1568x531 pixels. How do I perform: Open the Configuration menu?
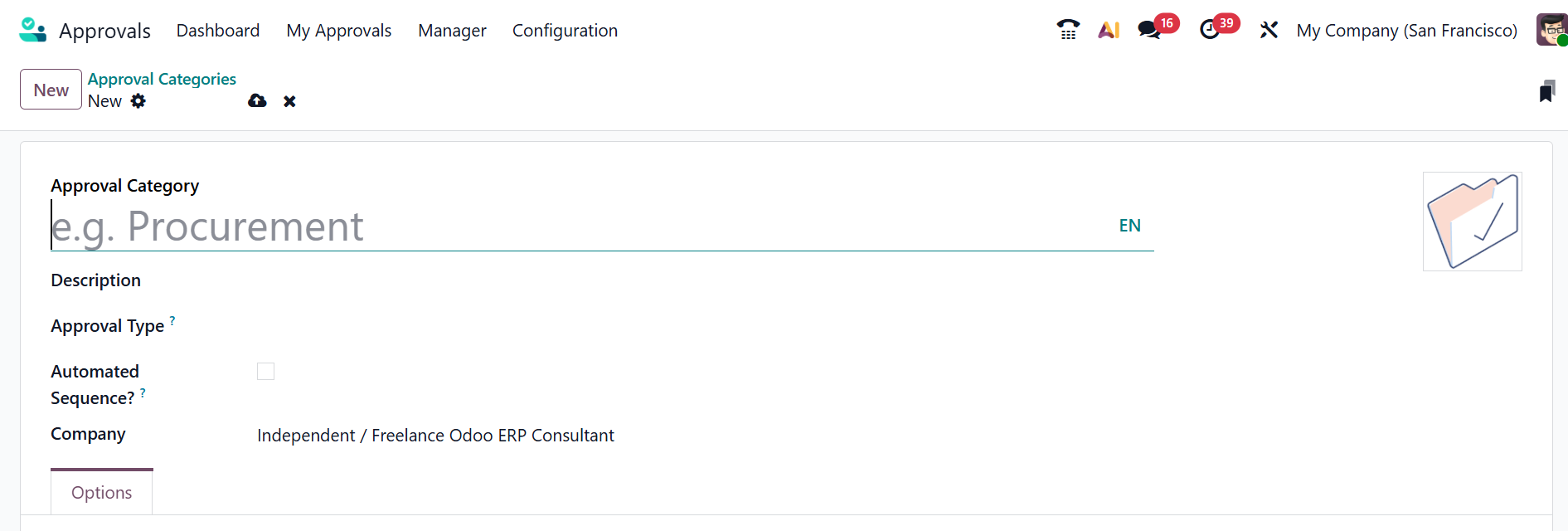click(565, 31)
